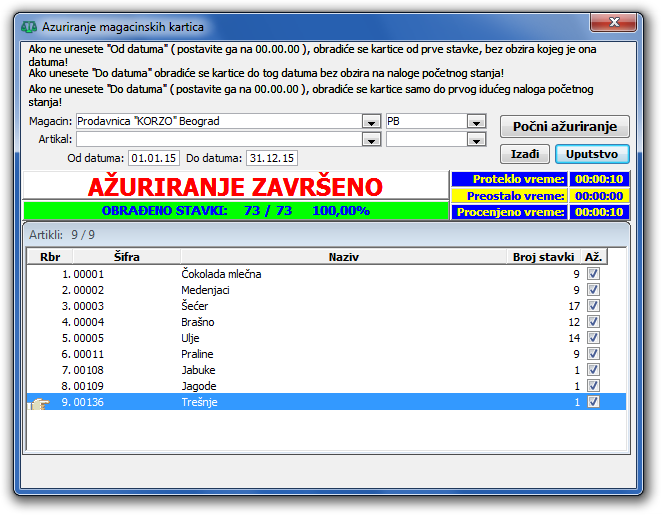Toggle the Až. checkbox for Šećer
The image size is (662, 515).
pos(593,306)
